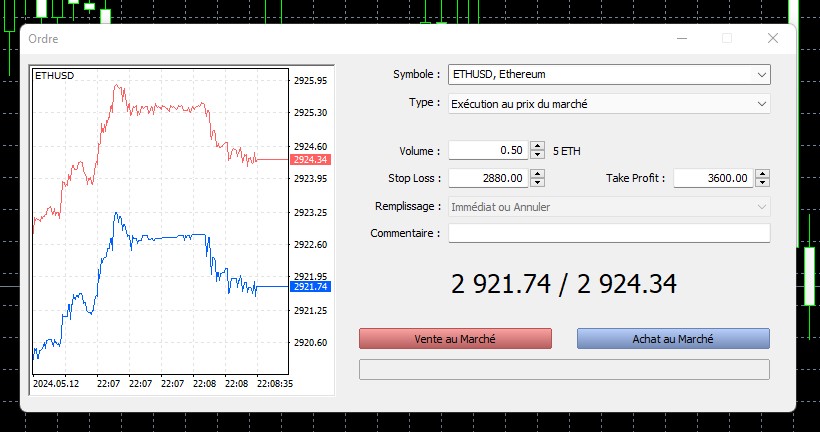Decrease Take Profit with the down arrow
The image size is (820, 432).
[762, 182]
